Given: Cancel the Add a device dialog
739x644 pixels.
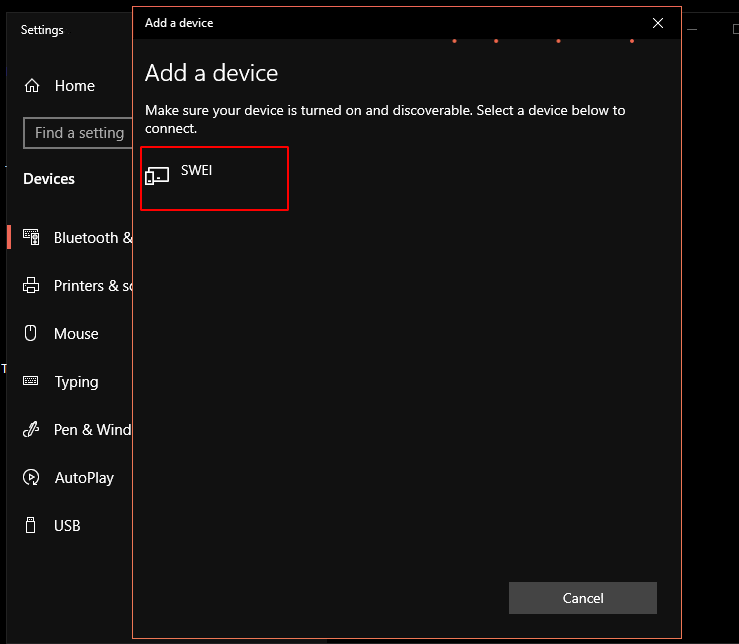Looking at the screenshot, I should [x=583, y=598].
